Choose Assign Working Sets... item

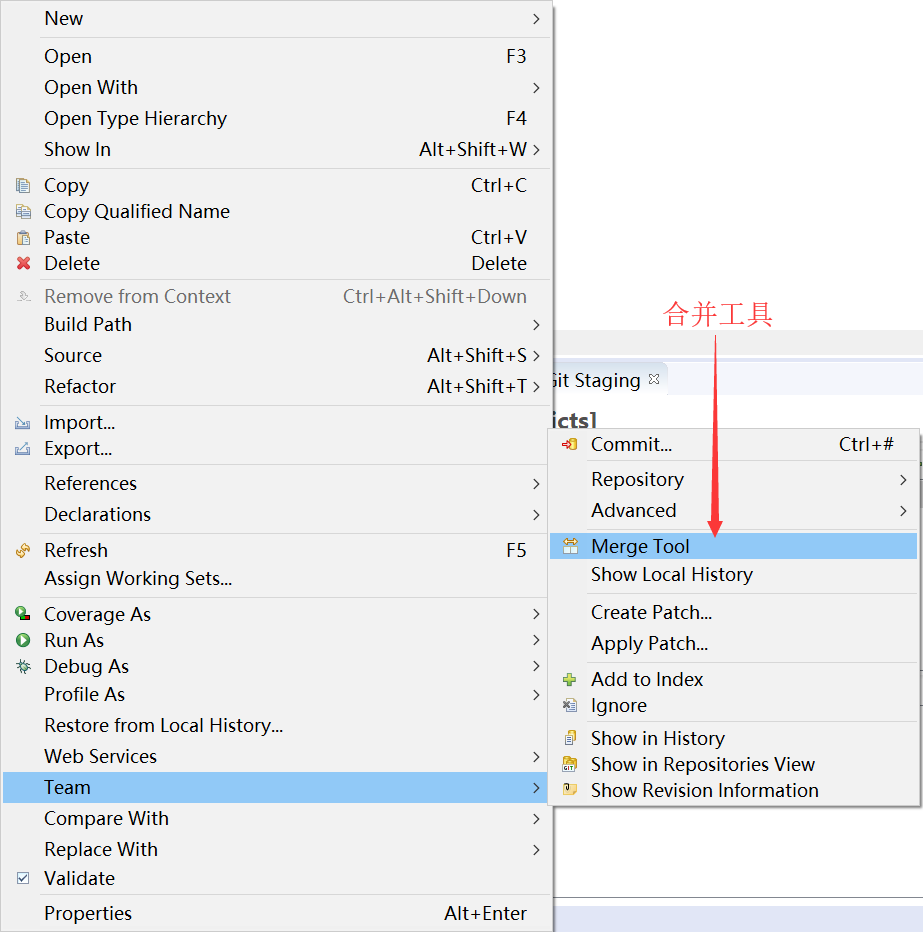(x=275, y=578)
